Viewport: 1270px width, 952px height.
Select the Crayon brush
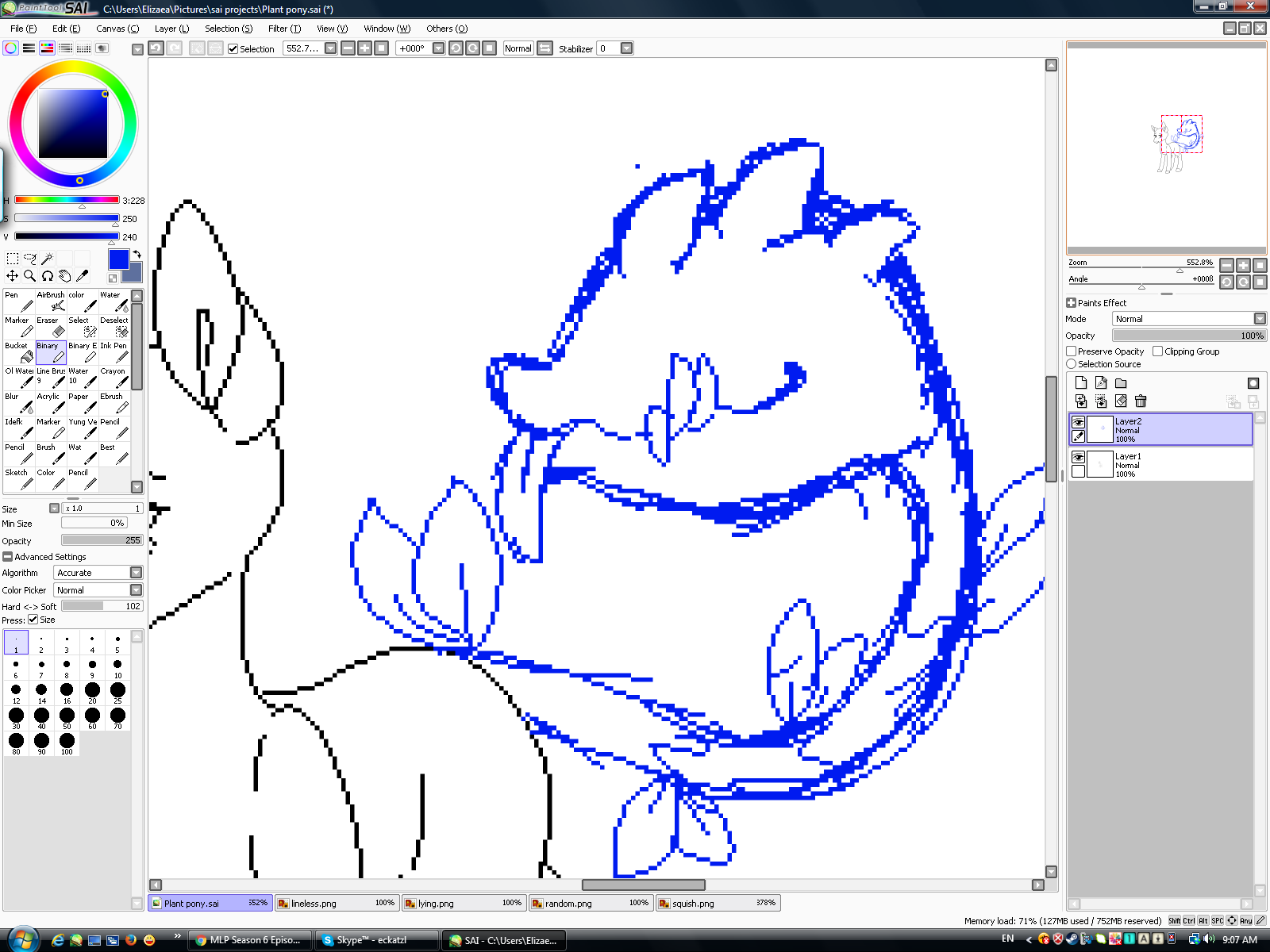coord(114,378)
